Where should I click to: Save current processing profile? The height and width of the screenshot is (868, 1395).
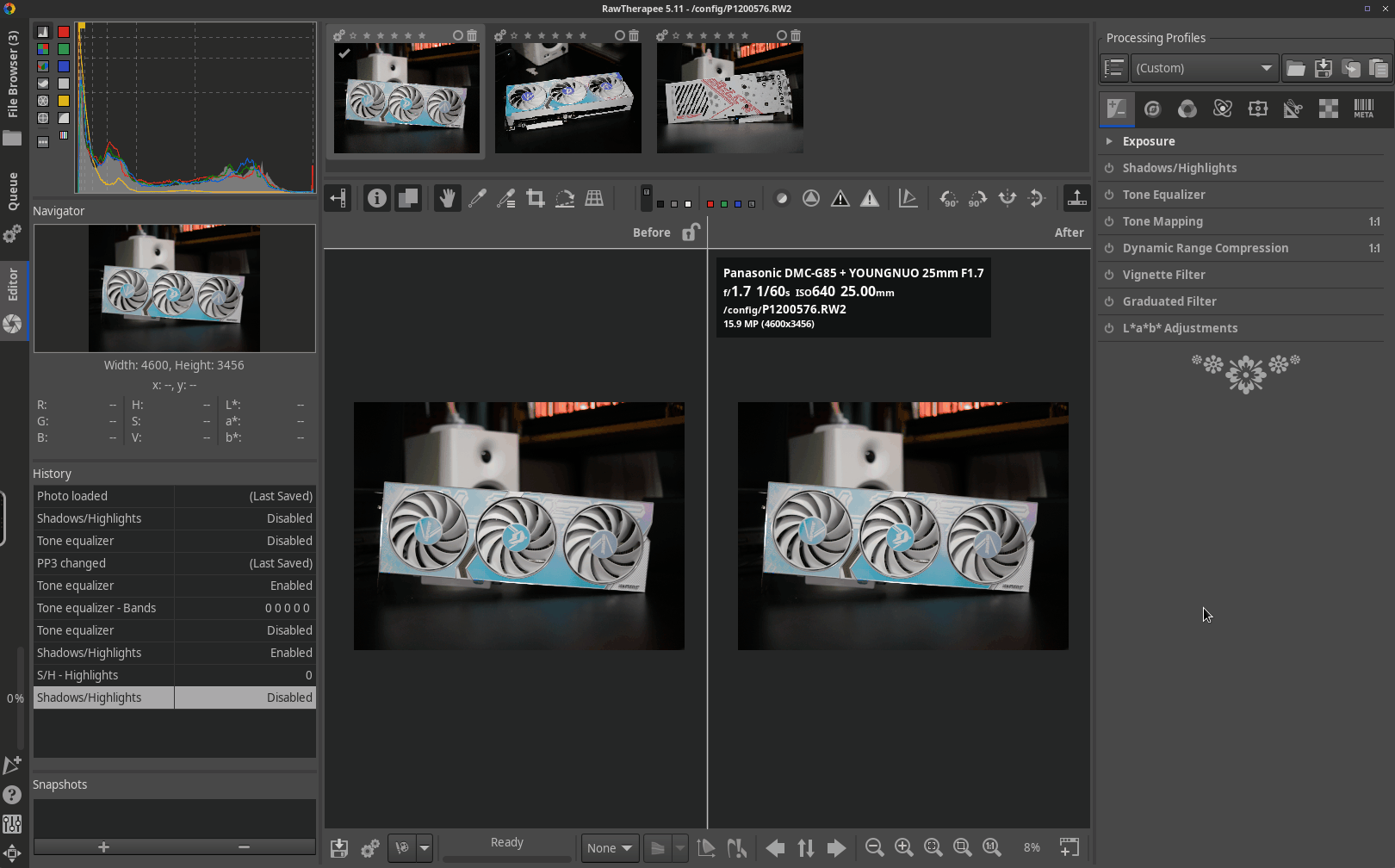point(1324,68)
